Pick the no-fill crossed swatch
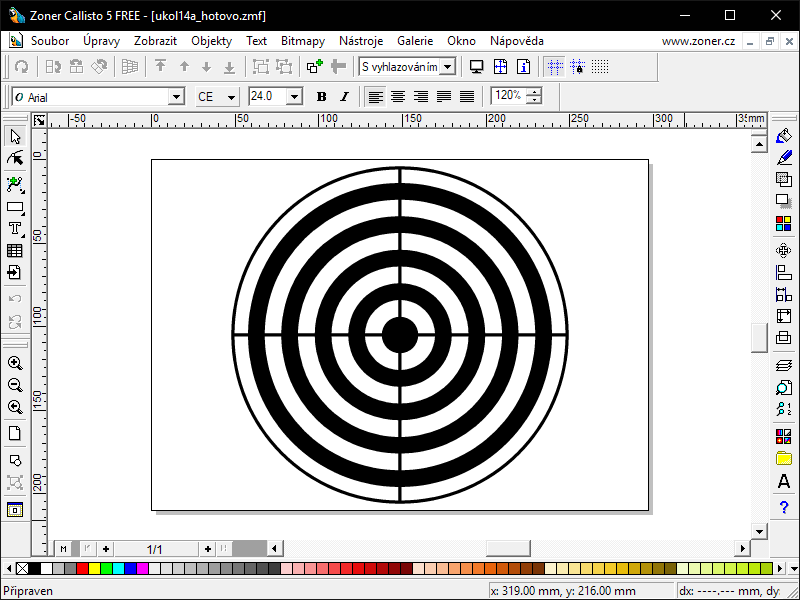The image size is (800, 600). point(22,568)
